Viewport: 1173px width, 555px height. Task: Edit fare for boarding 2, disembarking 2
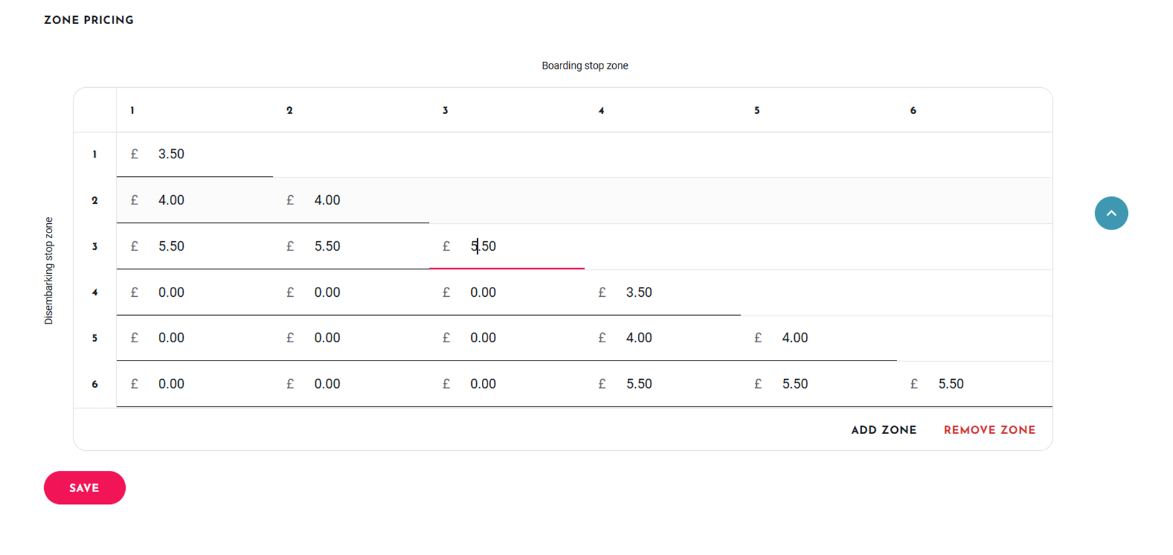(351, 200)
